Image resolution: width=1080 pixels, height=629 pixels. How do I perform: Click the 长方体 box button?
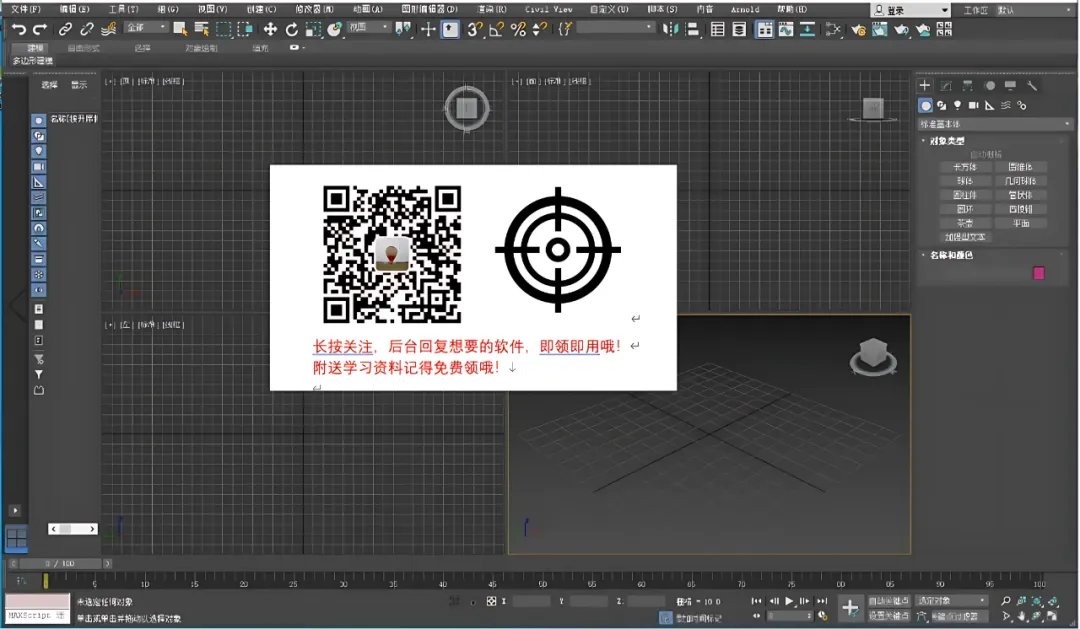[965, 167]
